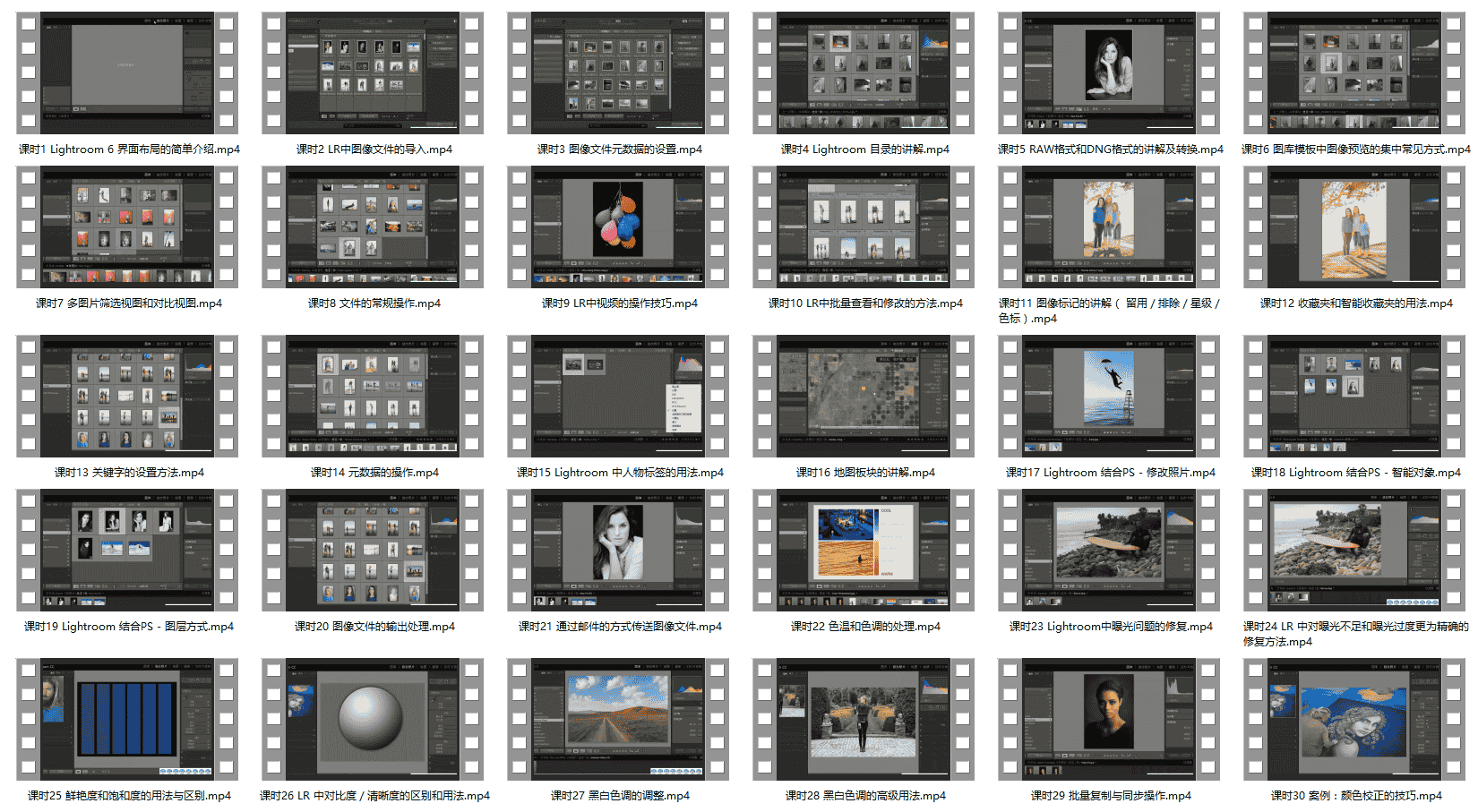Select video 课时15 Lightroom 中人物标签的用法.mp4
This screenshot has height=812, width=1478.
618,396
